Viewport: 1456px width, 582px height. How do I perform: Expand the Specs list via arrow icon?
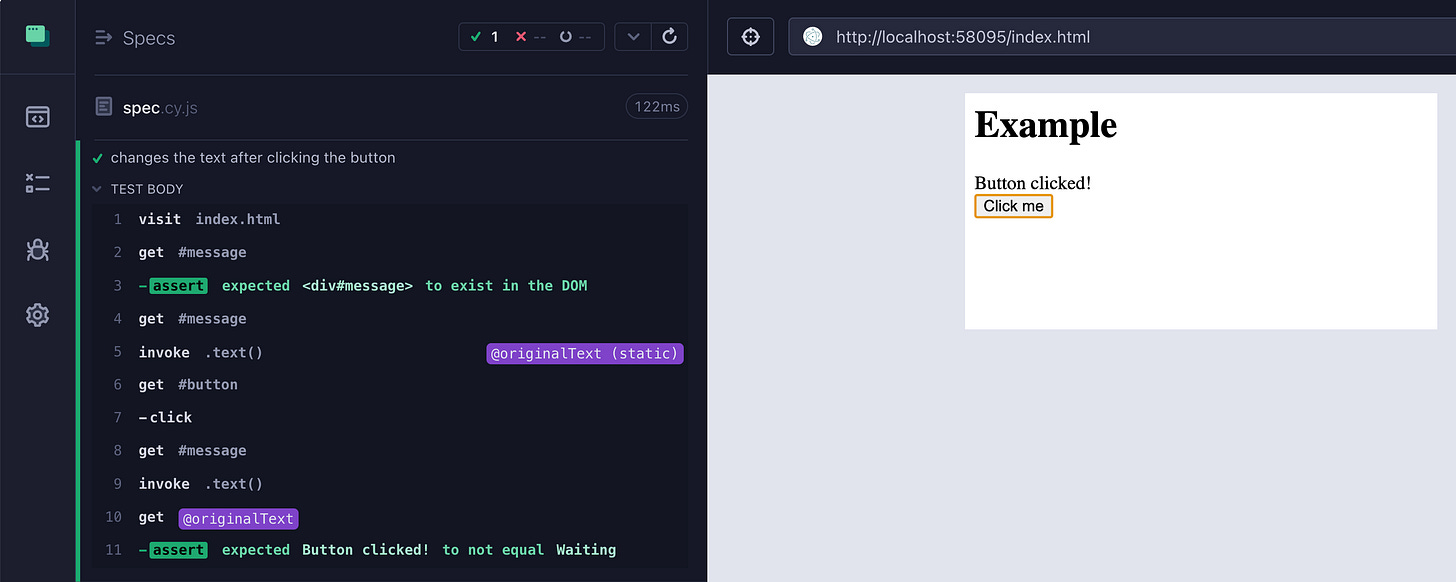(x=103, y=38)
